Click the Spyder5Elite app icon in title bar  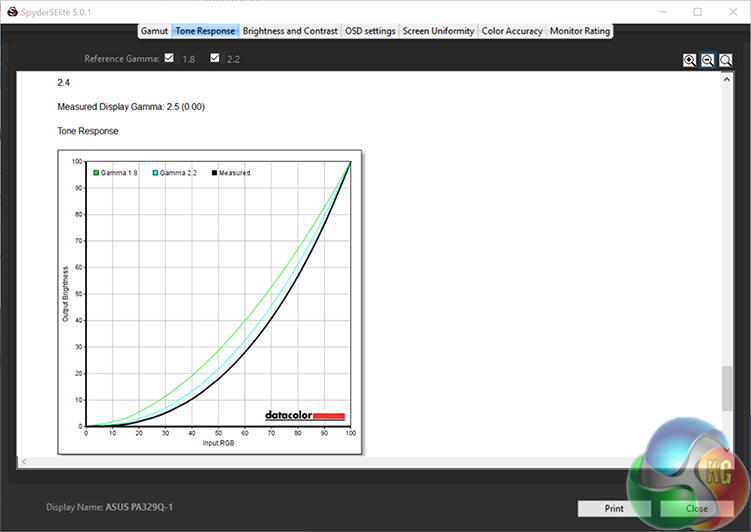pos(11,12)
